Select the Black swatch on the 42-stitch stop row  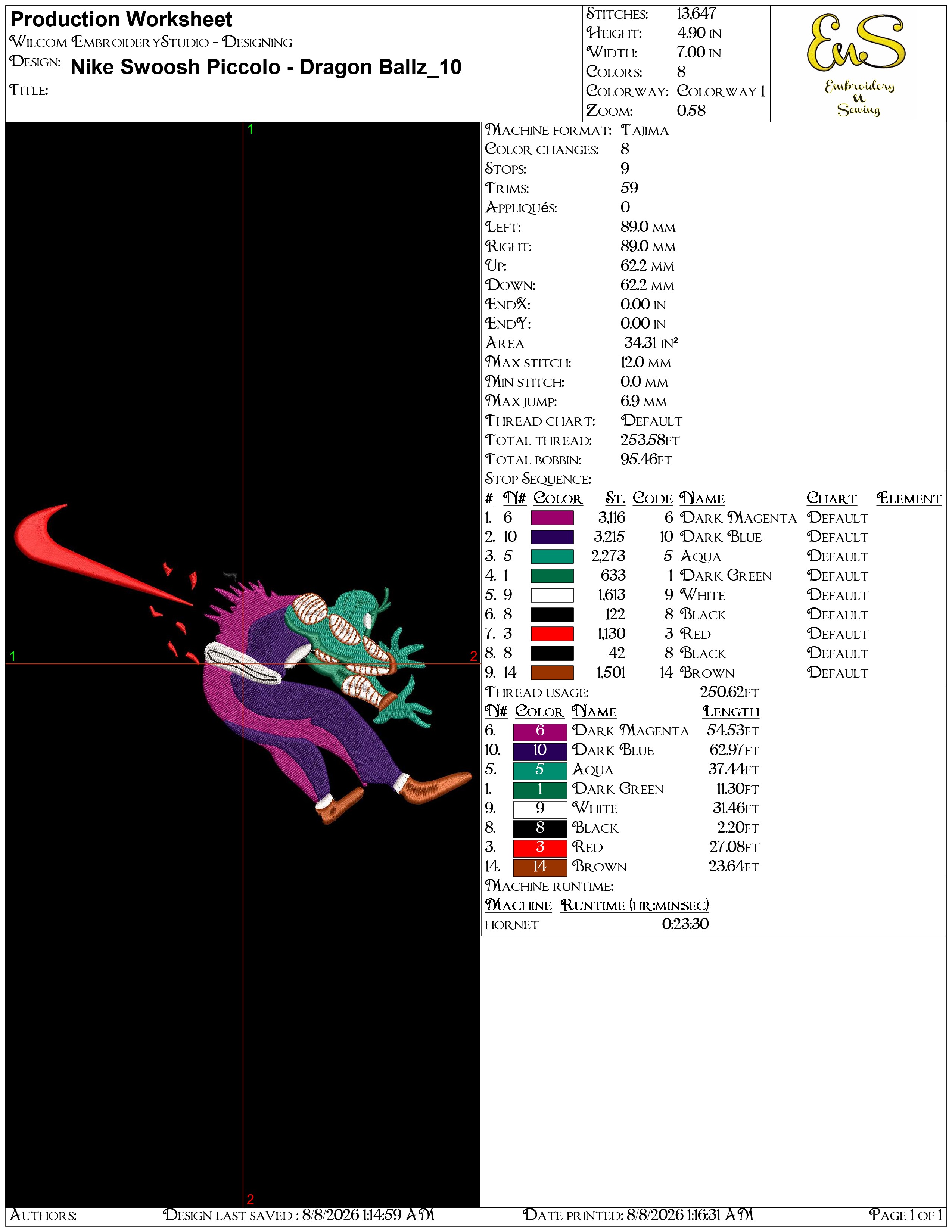(551, 653)
